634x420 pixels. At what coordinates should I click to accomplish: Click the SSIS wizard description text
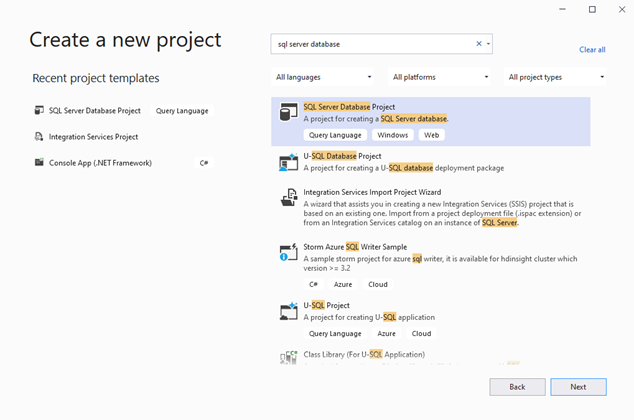pyautogui.click(x=442, y=213)
